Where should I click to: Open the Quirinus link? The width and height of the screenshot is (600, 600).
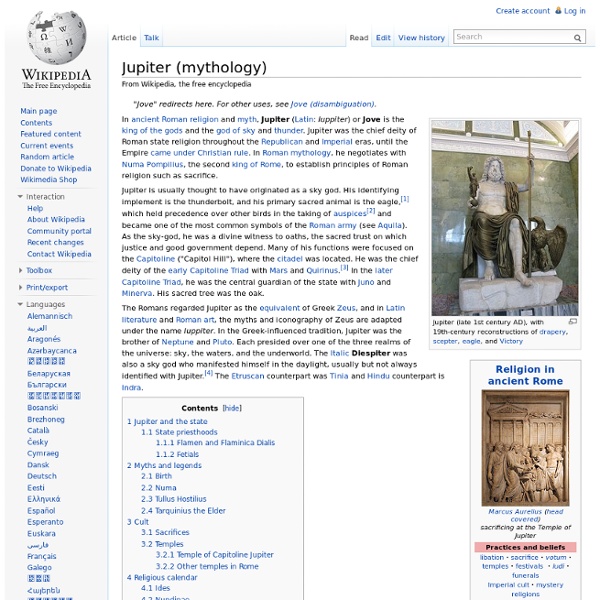pyautogui.click(x=323, y=270)
